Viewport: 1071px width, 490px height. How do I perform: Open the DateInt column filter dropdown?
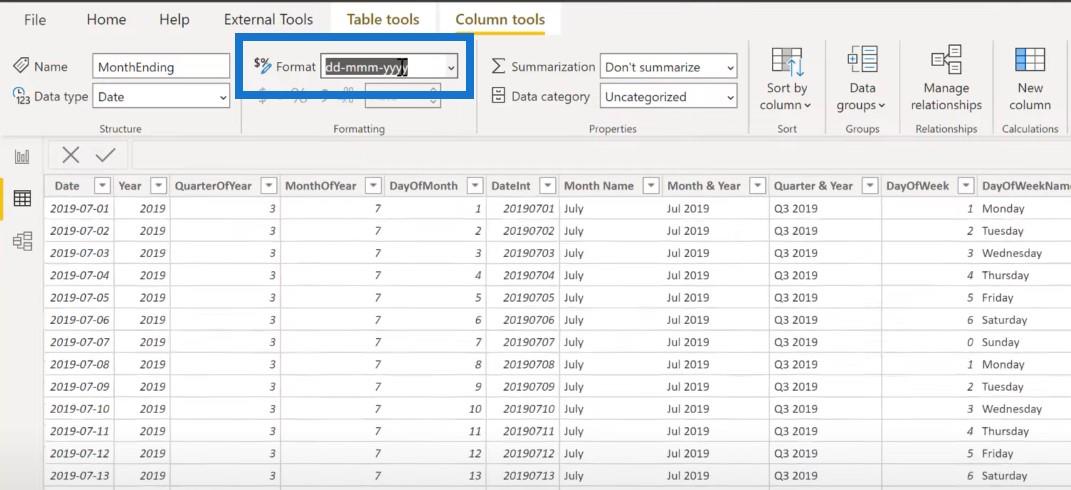pyautogui.click(x=547, y=186)
